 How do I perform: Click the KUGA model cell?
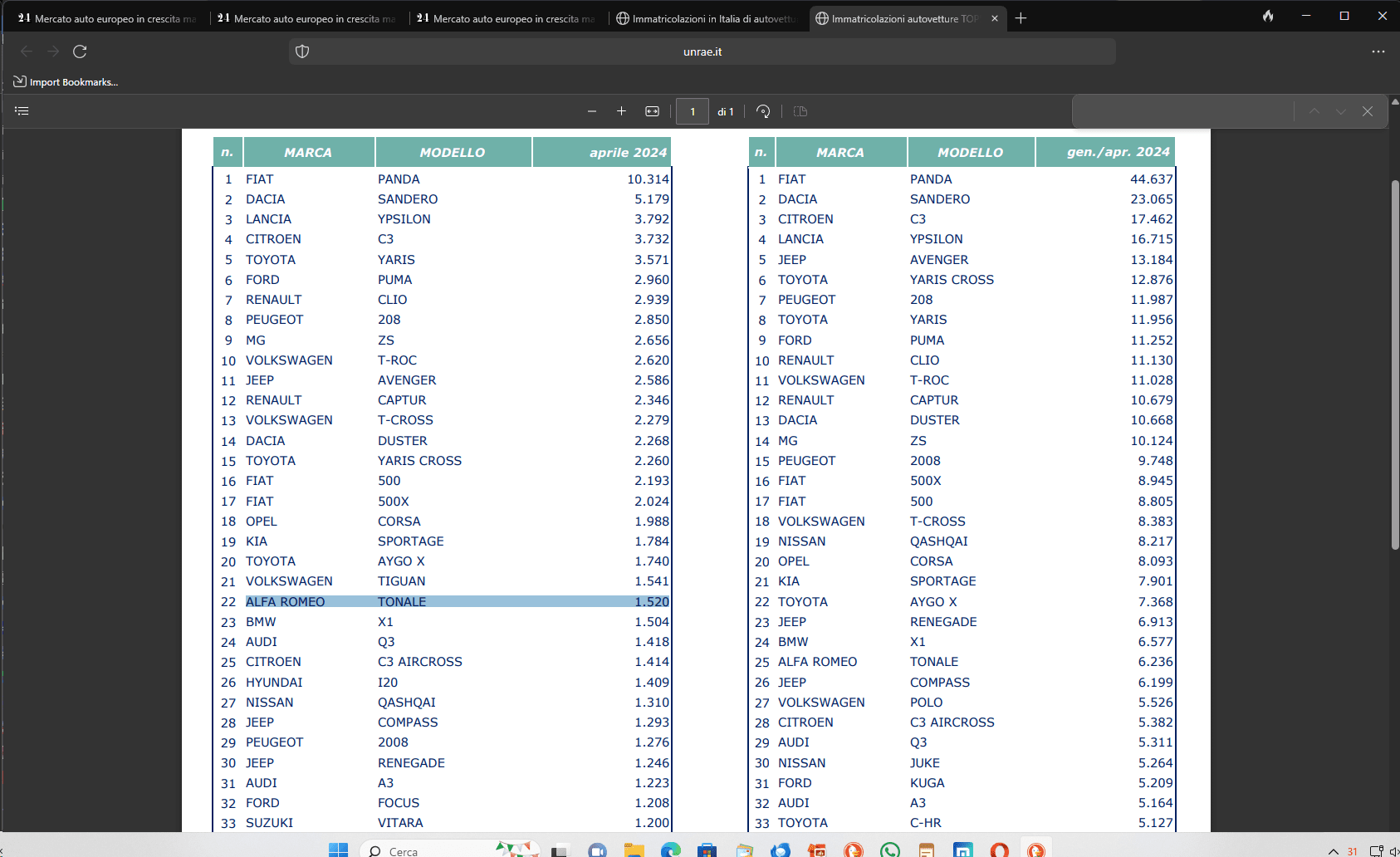point(928,783)
